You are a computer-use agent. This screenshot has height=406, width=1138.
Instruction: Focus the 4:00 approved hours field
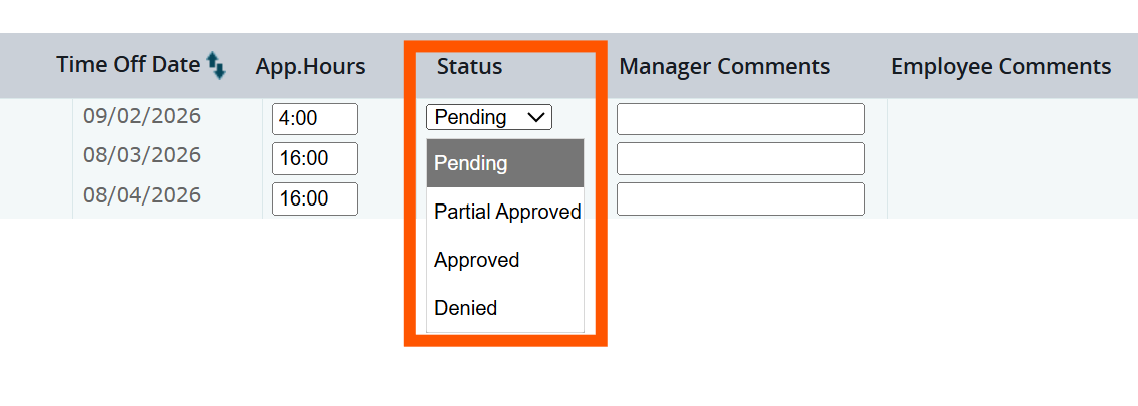tap(315, 119)
